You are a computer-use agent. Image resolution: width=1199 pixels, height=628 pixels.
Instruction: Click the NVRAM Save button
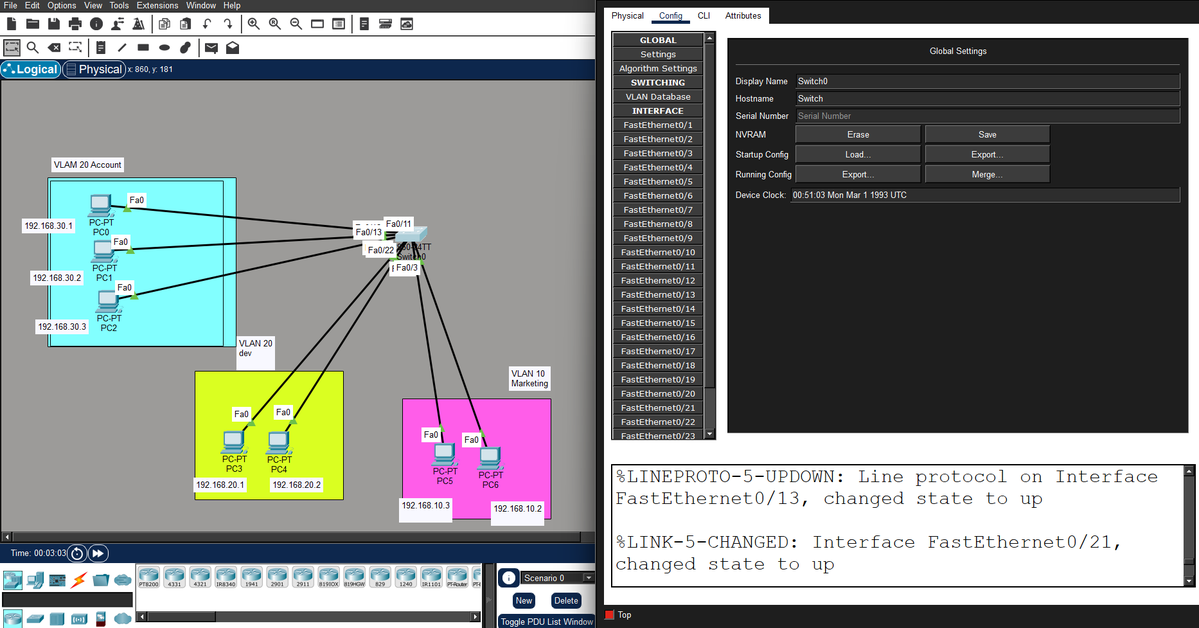(987, 135)
